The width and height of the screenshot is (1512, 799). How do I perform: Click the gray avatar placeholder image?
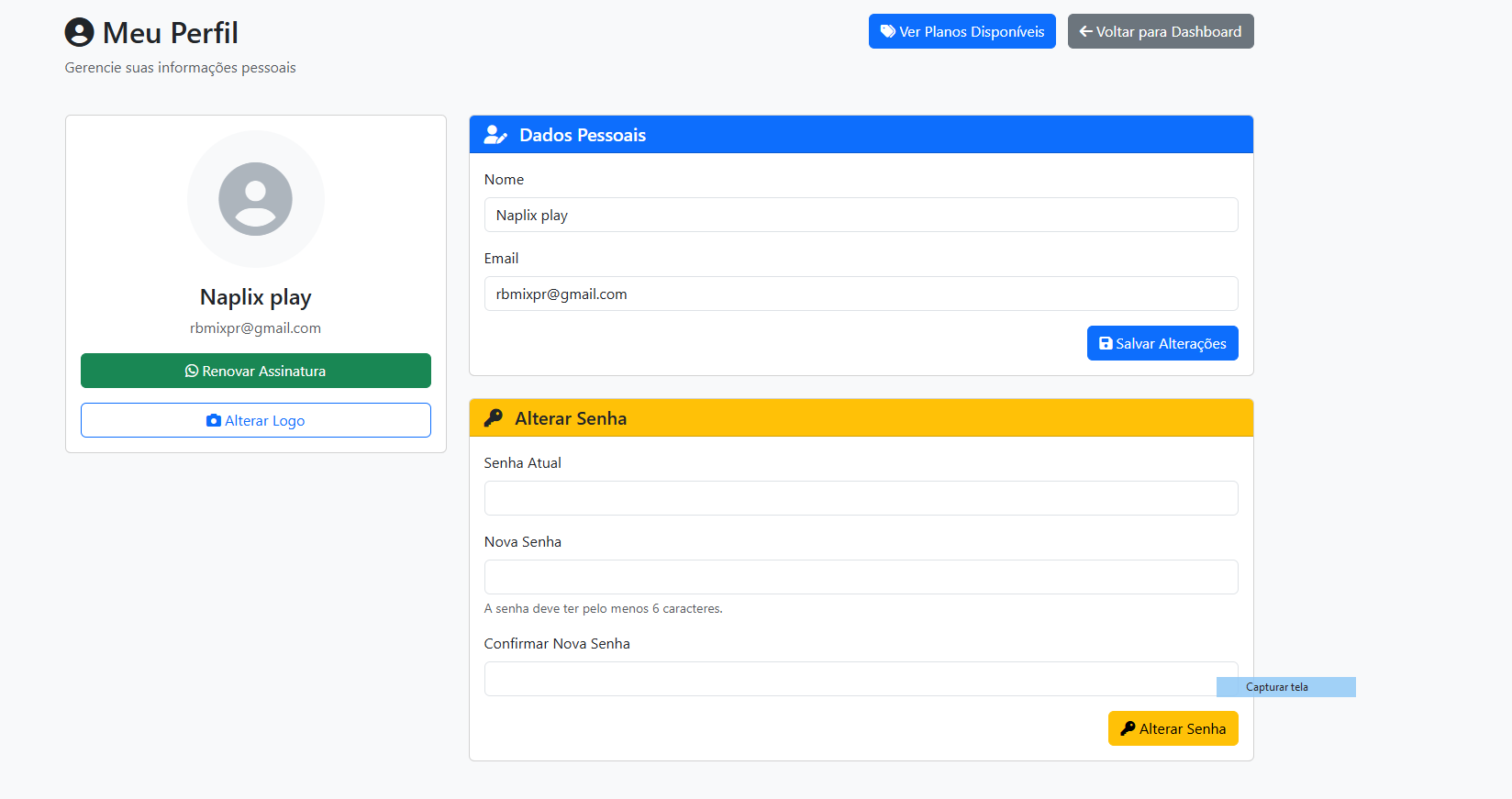pos(255,199)
